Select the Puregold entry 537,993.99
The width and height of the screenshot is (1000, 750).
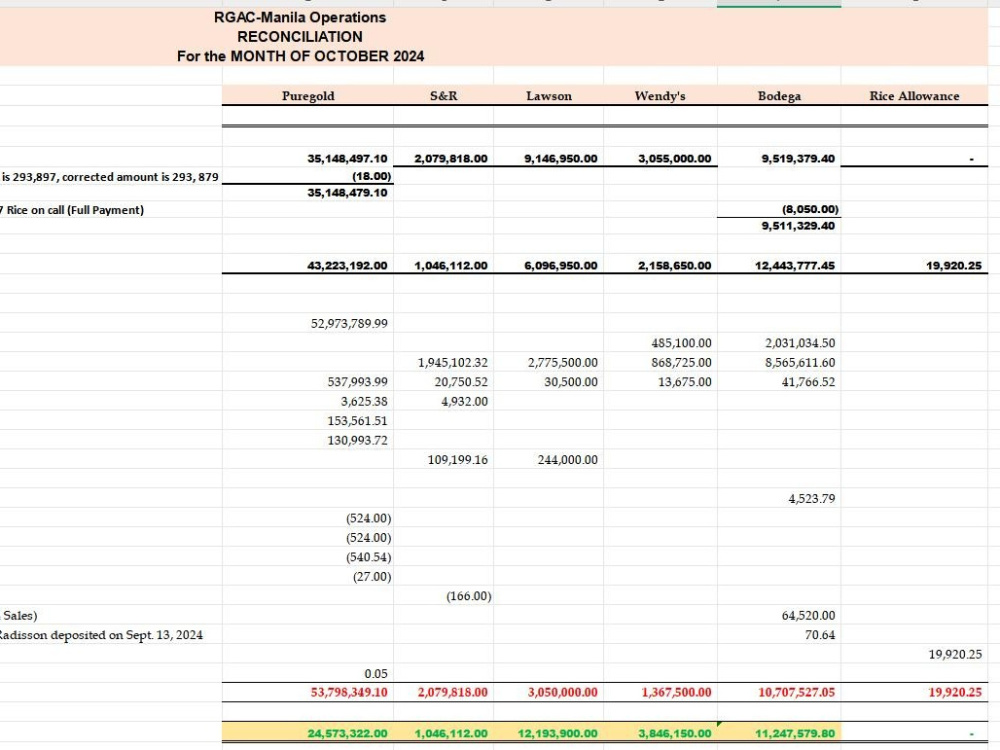tap(358, 382)
